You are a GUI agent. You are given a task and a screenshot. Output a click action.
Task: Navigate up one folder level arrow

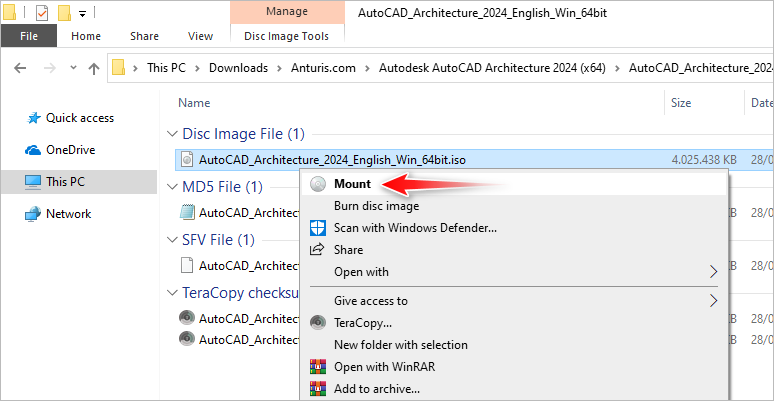click(94, 69)
